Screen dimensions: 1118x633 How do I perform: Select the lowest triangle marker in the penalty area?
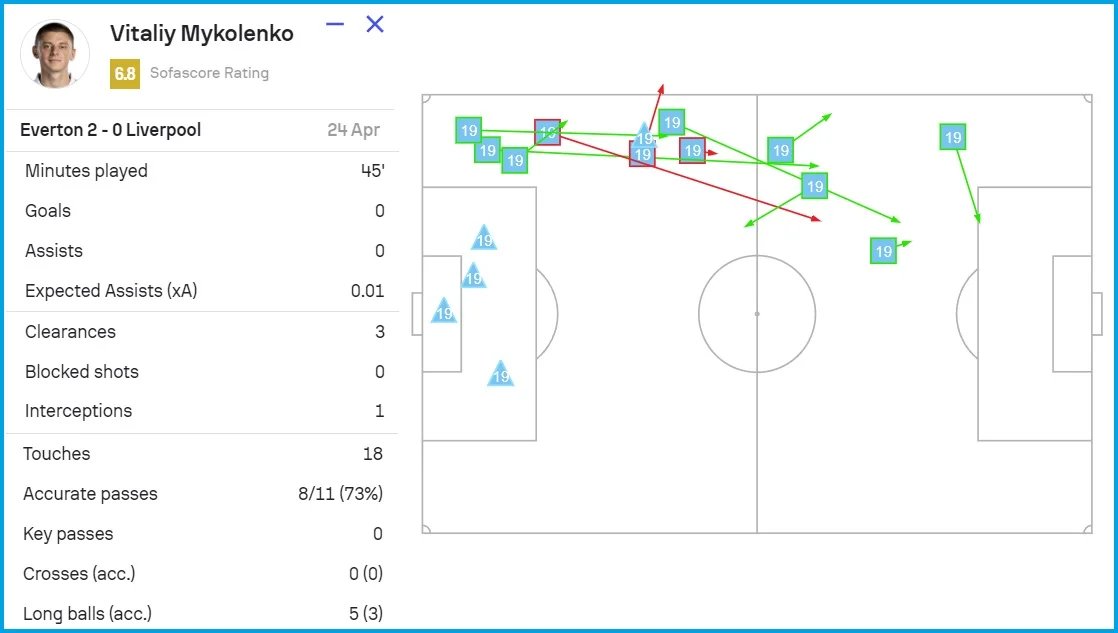click(501, 375)
